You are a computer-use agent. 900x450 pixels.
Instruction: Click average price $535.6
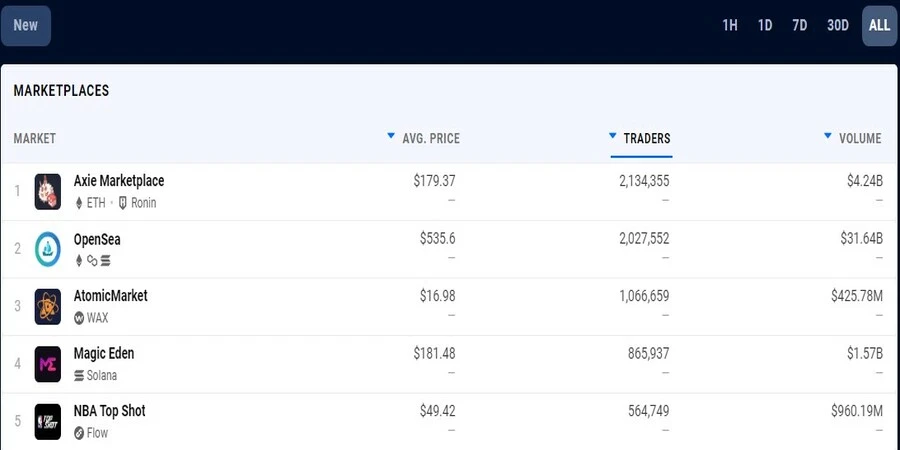[x=437, y=238]
